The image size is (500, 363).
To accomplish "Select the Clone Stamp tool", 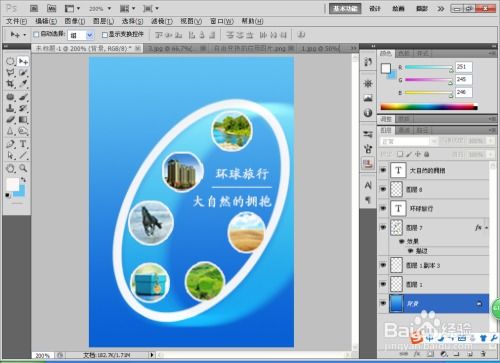I will 10,108.
